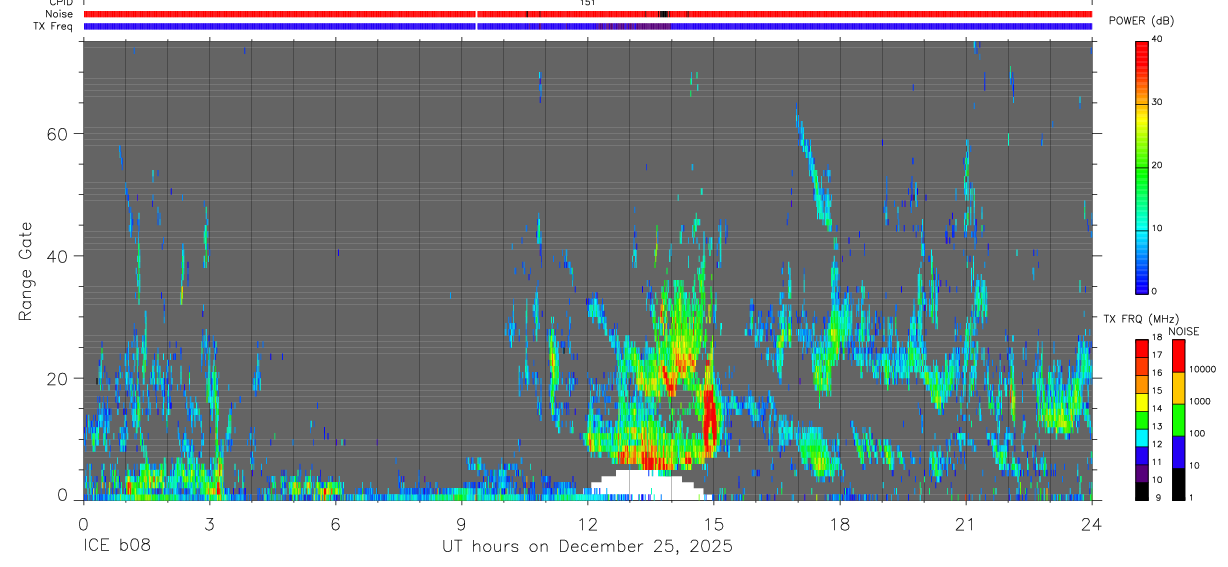Click the '10000' tick on NOISE scale
Image resolution: width=1228 pixels, height=567 pixels.
pyautogui.click(x=1203, y=369)
